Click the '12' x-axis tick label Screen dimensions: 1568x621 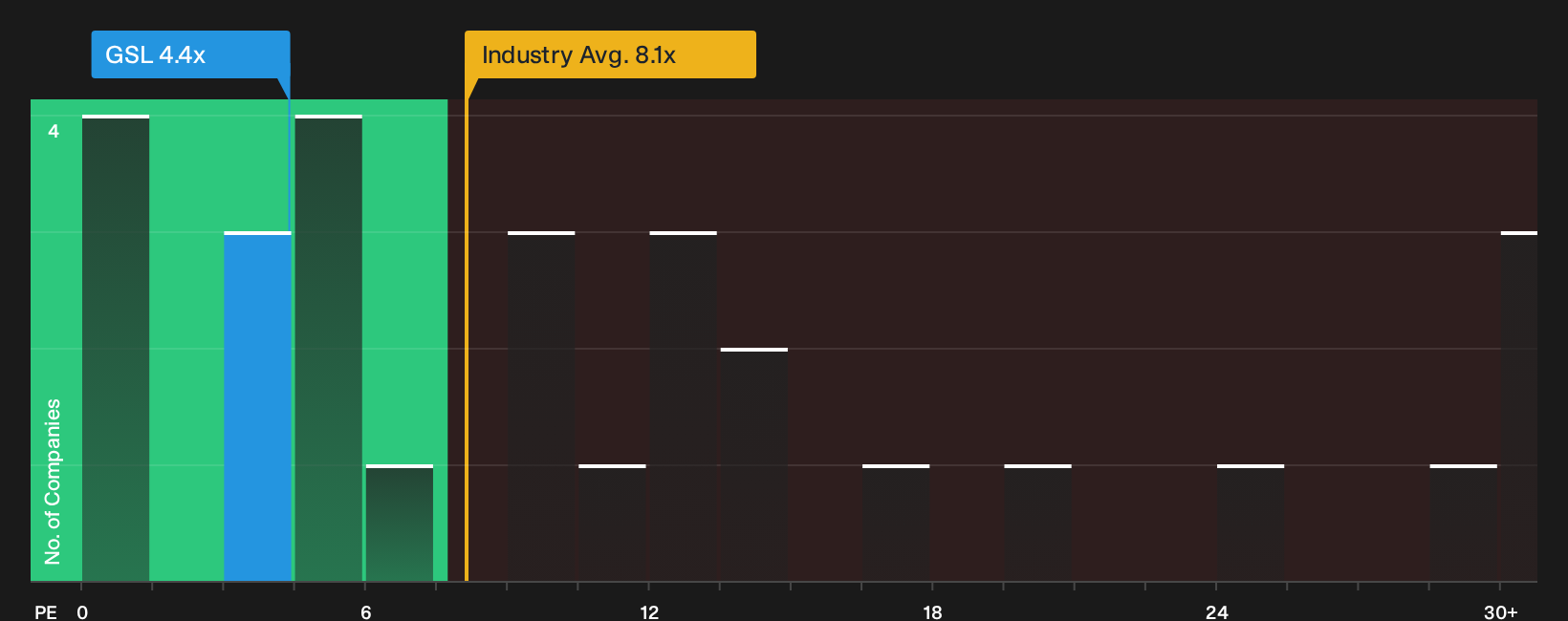(x=649, y=612)
